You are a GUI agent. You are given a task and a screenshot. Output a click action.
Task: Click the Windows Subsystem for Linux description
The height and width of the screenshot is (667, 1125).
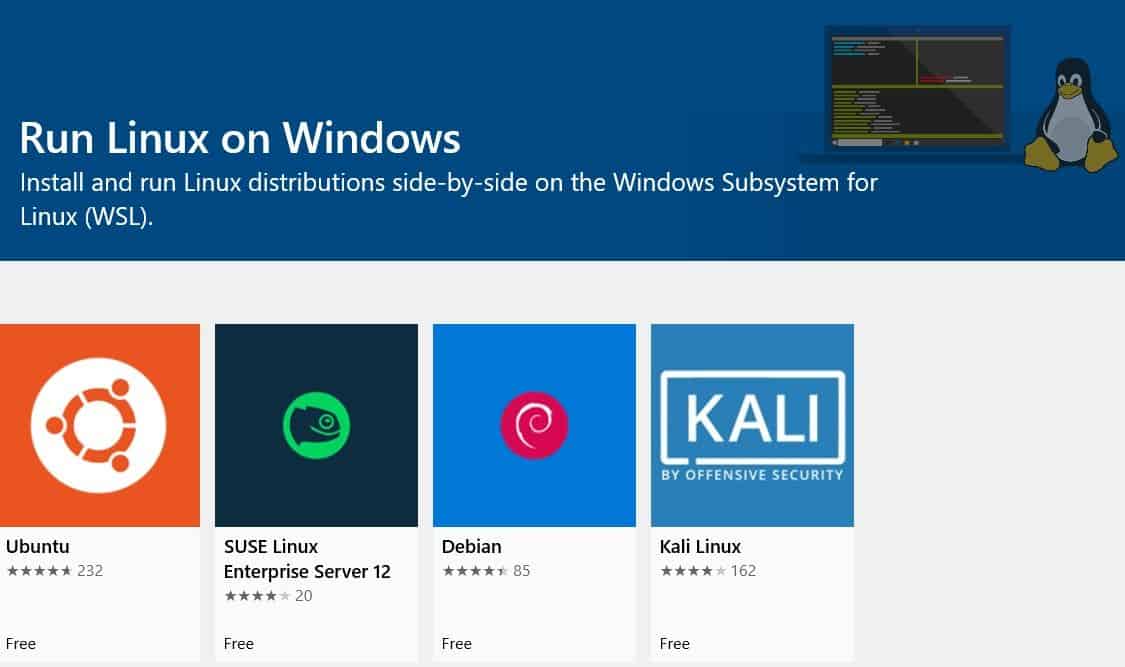pos(449,199)
